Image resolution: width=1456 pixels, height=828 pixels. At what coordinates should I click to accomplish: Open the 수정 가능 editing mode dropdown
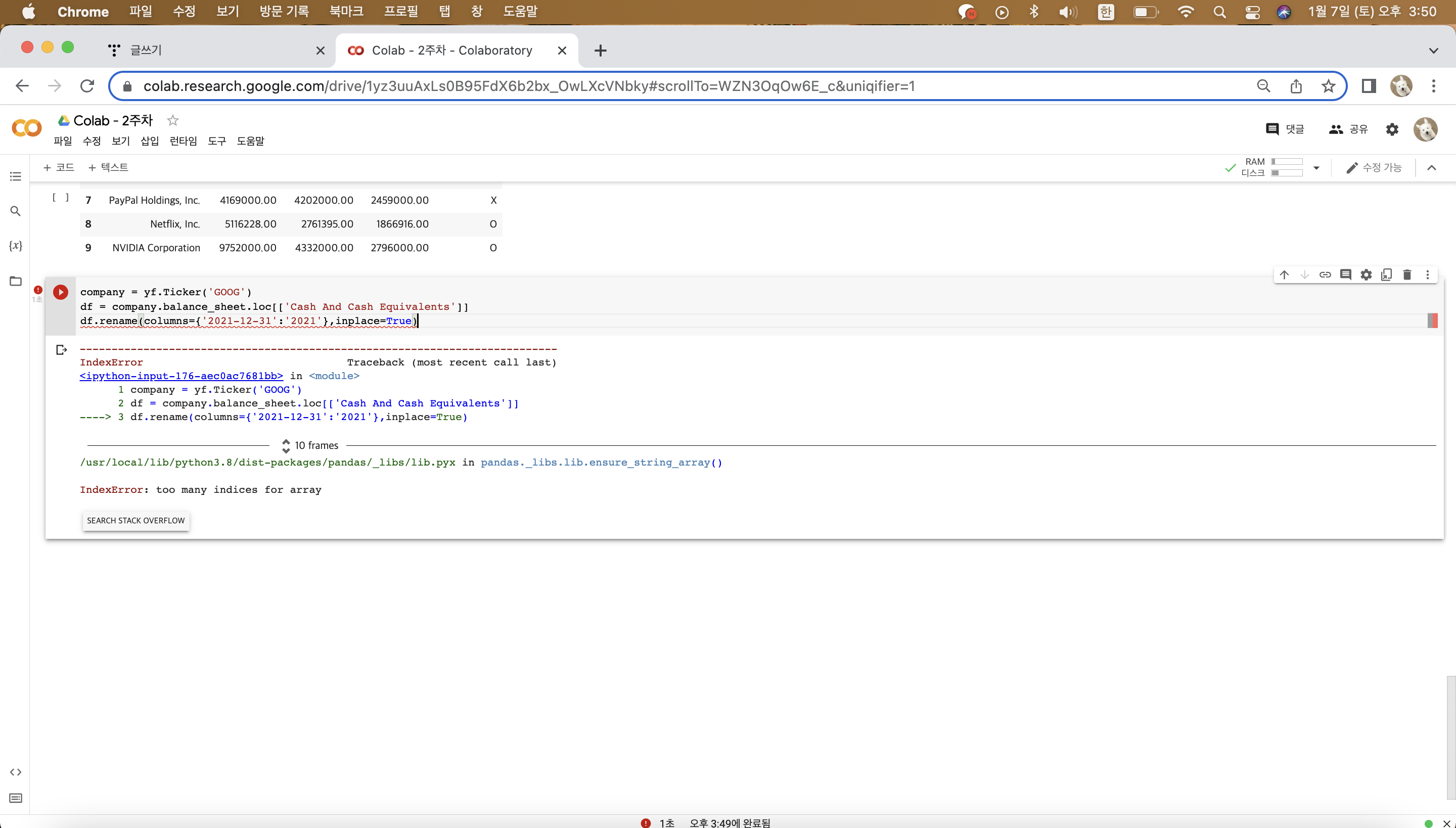tap(1374, 168)
